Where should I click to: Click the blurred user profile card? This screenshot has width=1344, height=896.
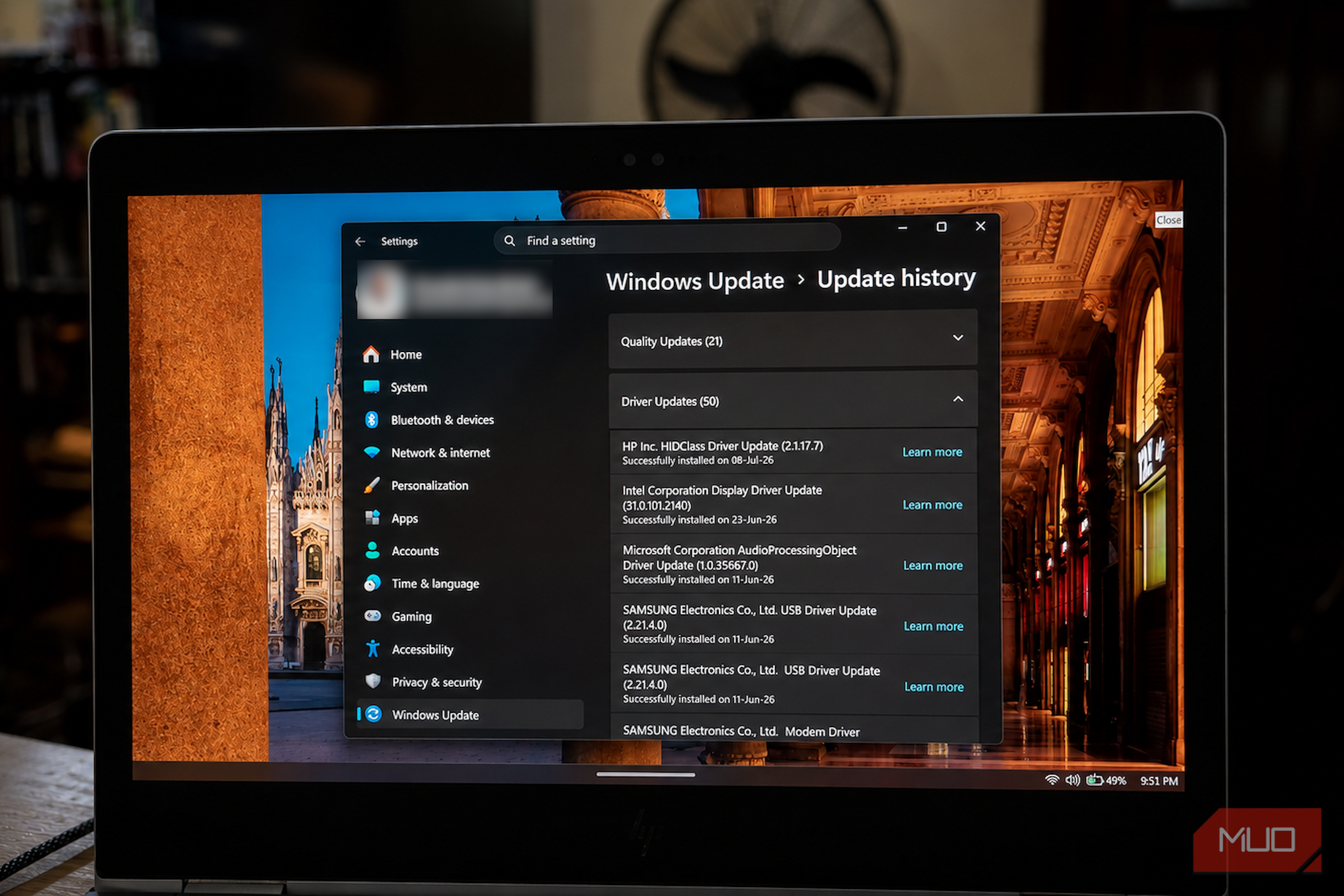click(454, 291)
